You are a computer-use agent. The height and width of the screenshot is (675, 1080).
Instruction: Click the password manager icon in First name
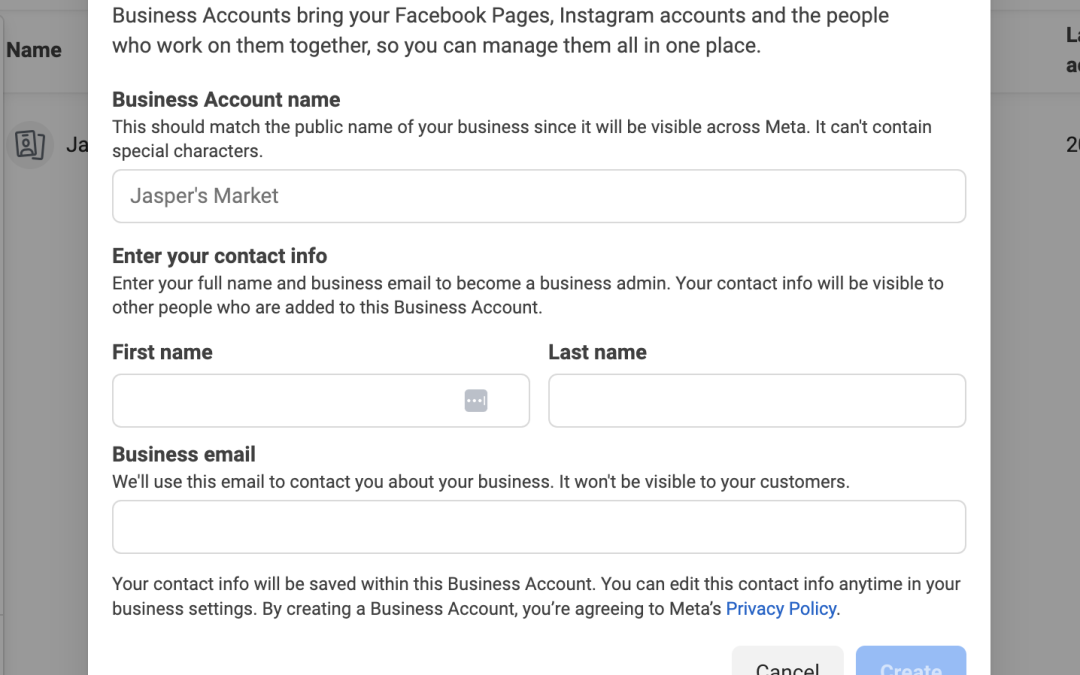coord(476,401)
